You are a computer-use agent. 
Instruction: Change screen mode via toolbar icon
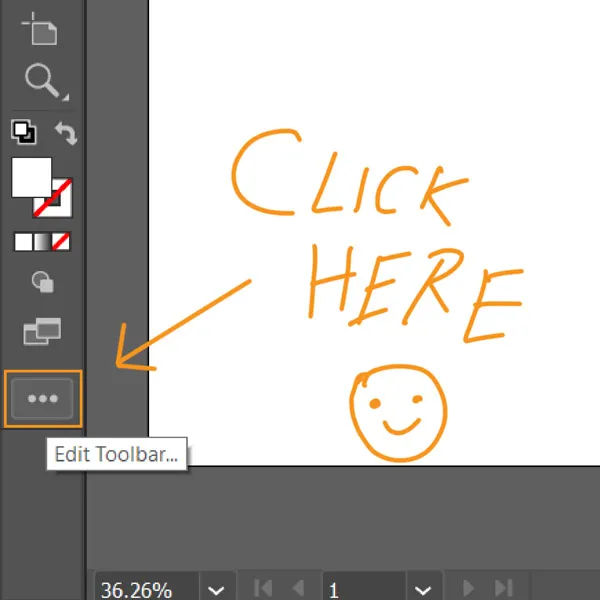coord(42,332)
